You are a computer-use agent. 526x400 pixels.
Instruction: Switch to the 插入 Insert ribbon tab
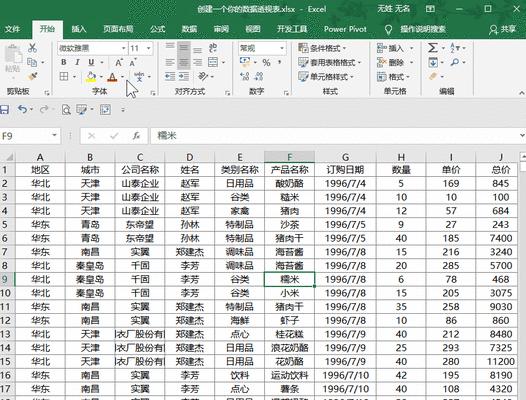79,29
